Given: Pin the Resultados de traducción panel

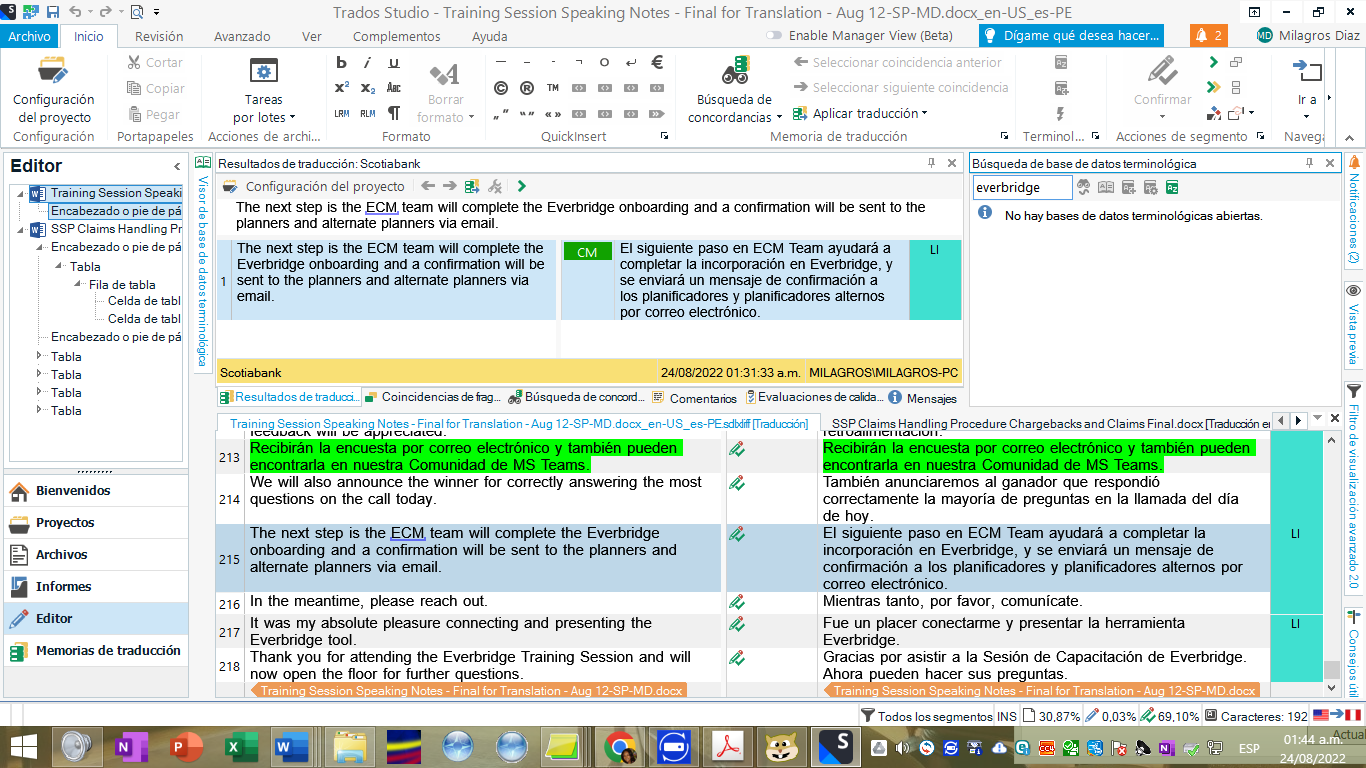Looking at the screenshot, I should pos(931,163).
